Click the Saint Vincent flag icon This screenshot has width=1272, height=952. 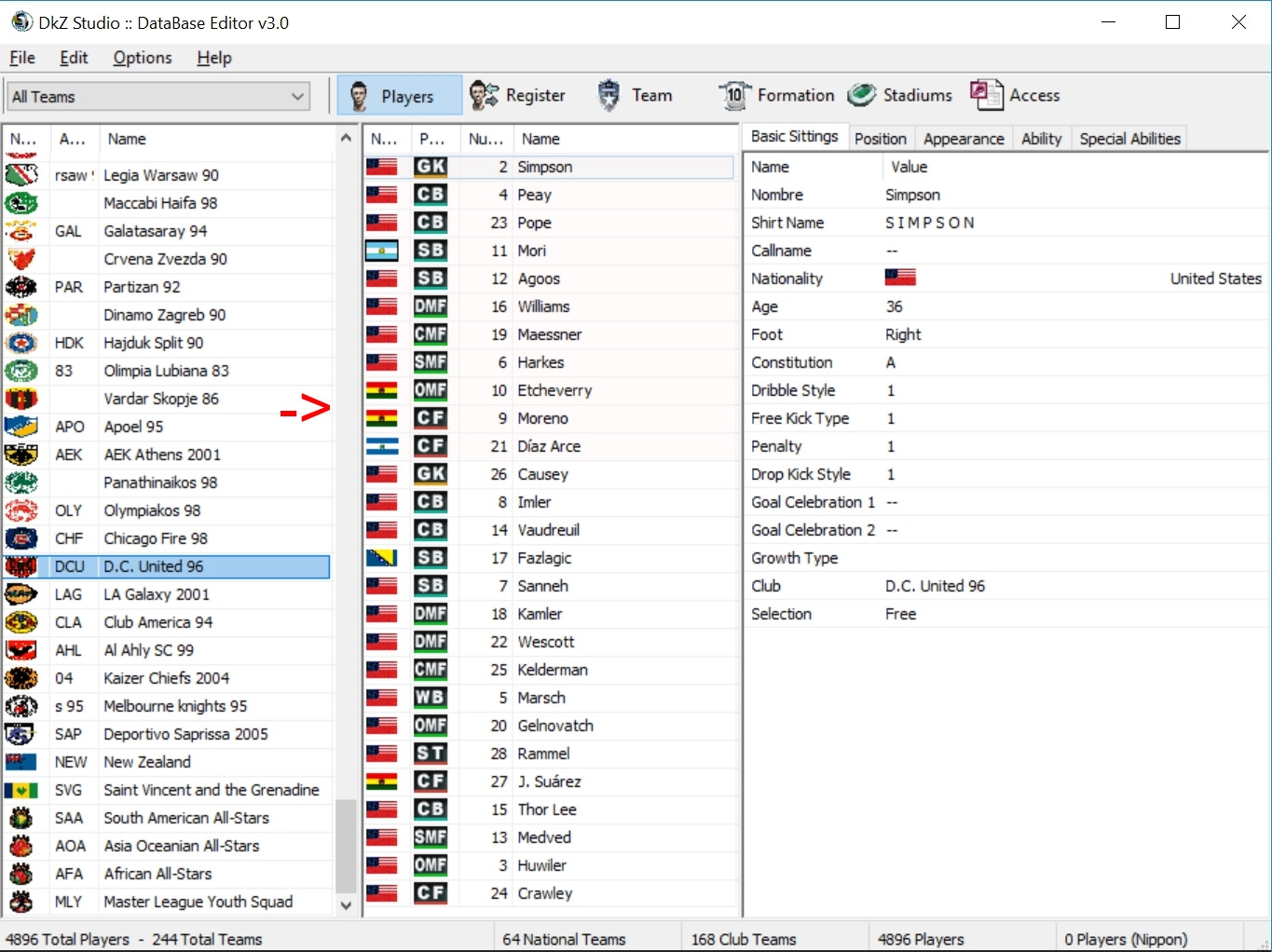21,790
